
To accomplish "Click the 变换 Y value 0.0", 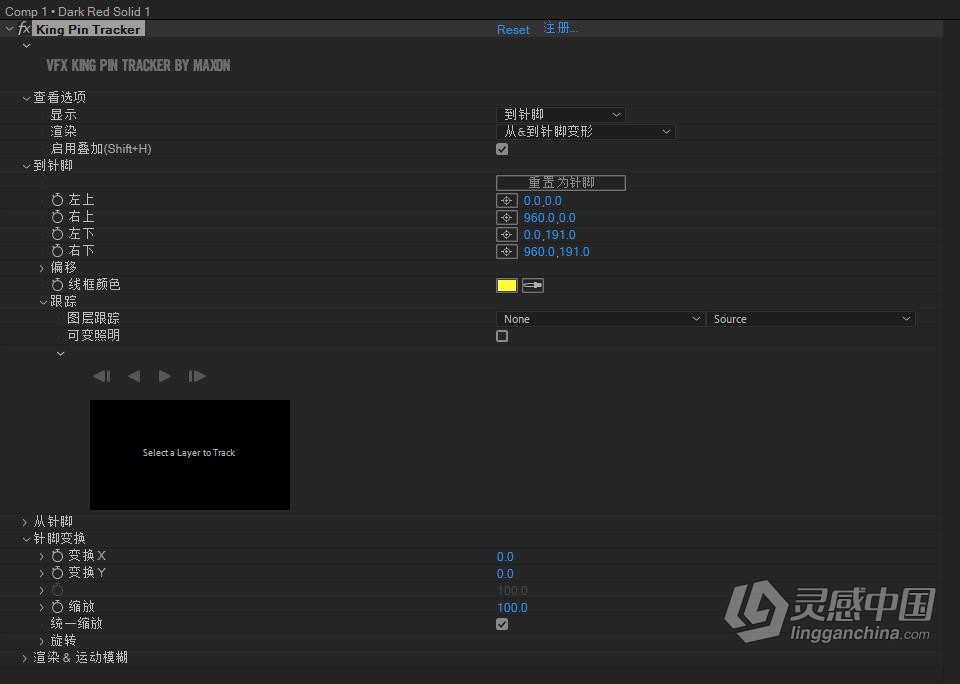I will coord(505,574).
